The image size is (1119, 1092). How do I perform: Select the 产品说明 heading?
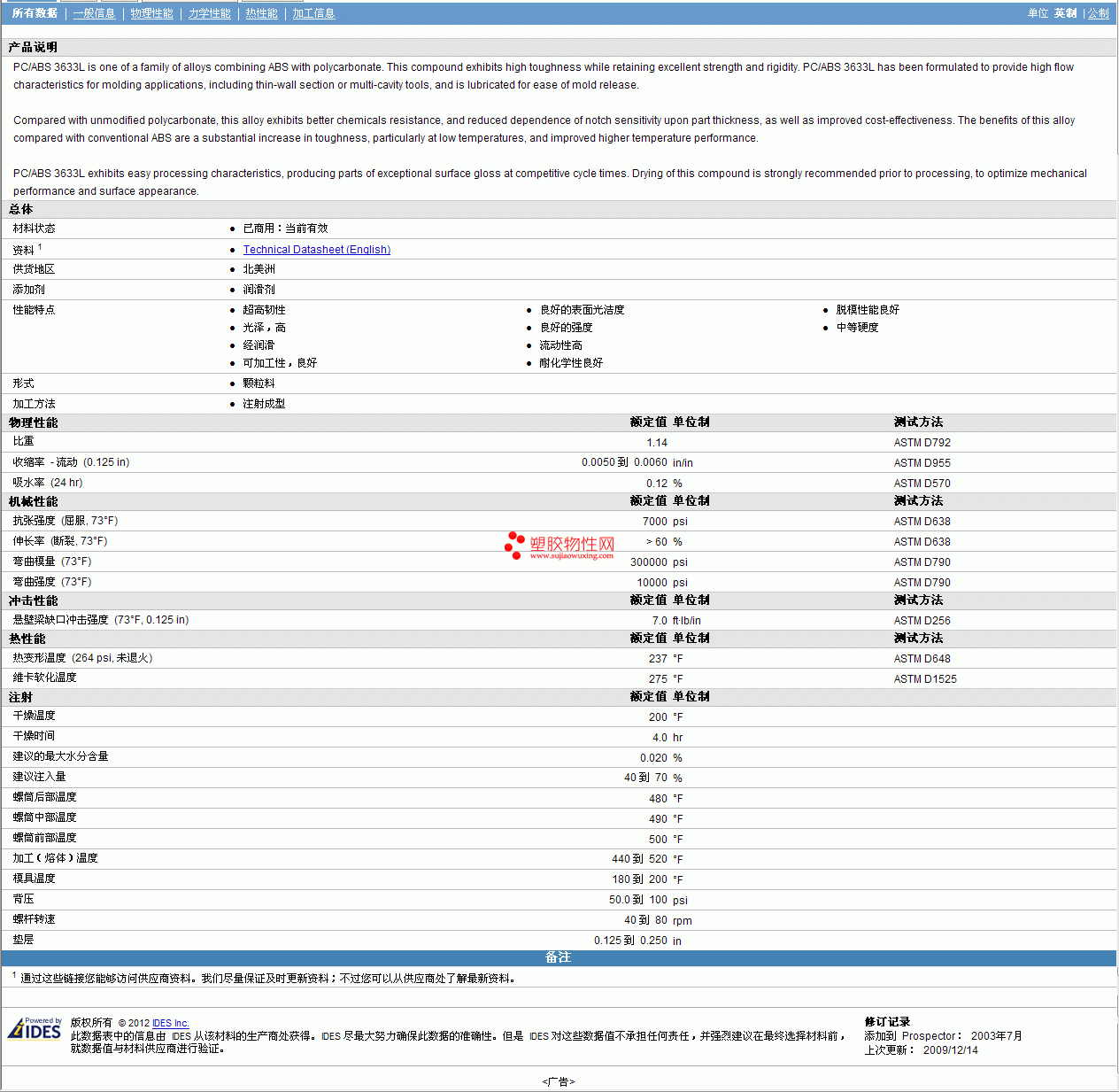click(33, 47)
